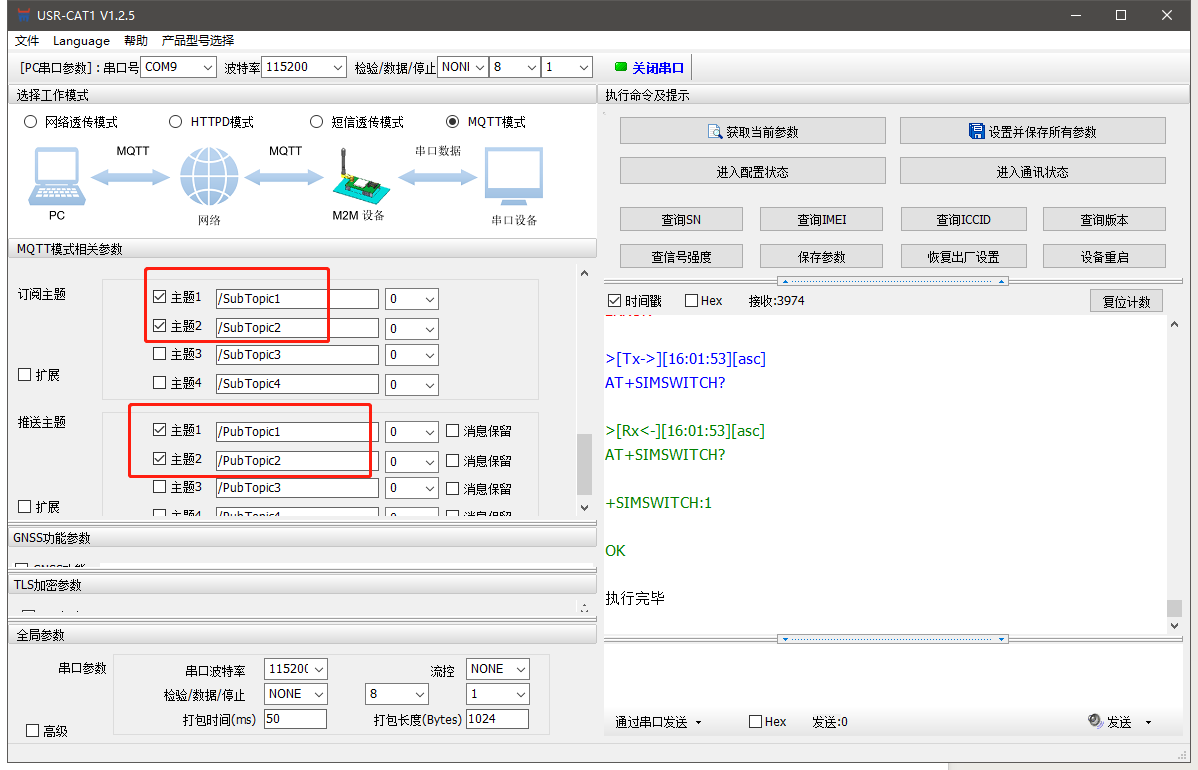Image resolution: width=1198 pixels, height=770 pixels.
Task: Select the HTTPD mode radio button
Action: tap(176, 122)
